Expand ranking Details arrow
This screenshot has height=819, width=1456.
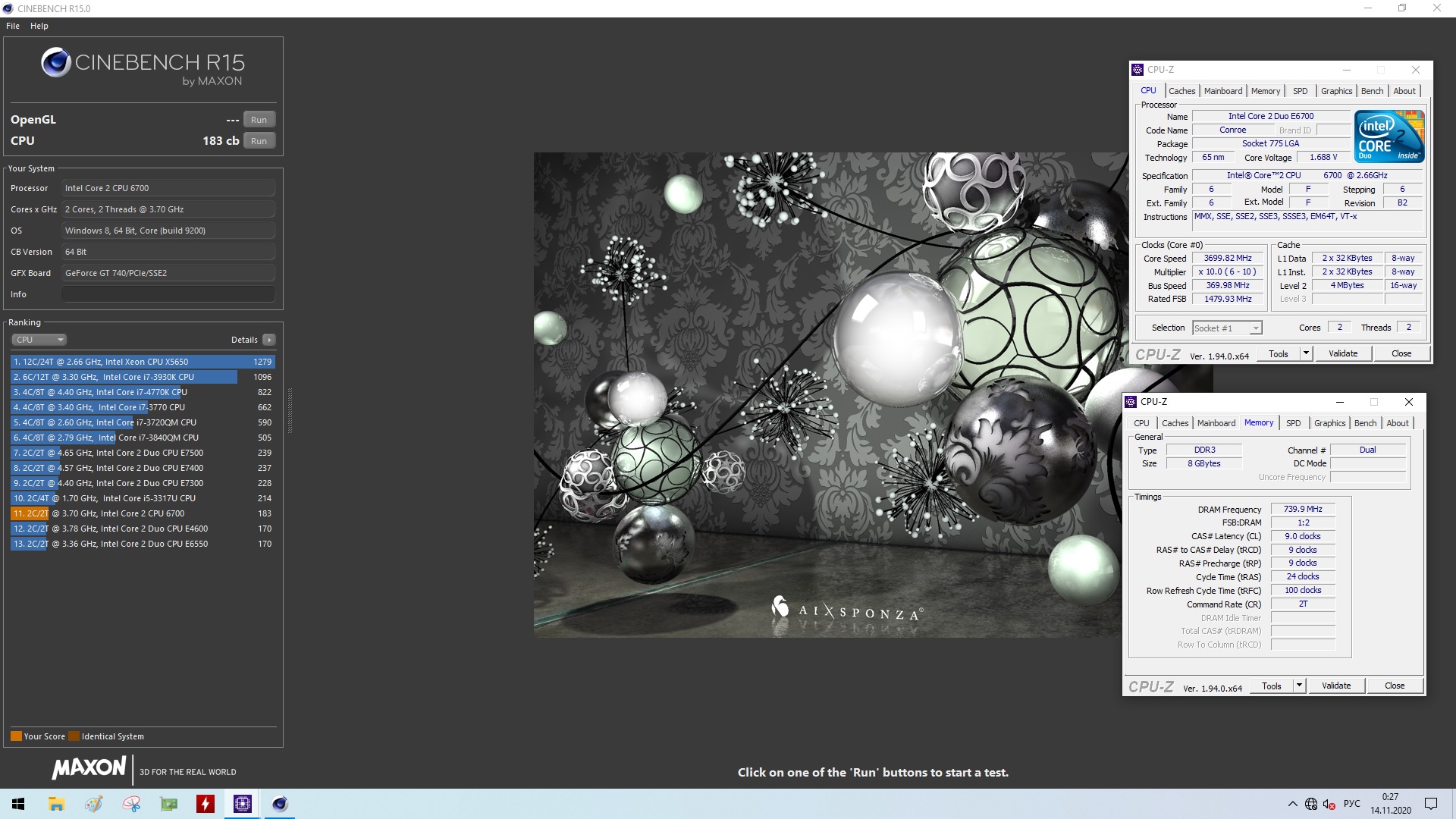click(269, 340)
